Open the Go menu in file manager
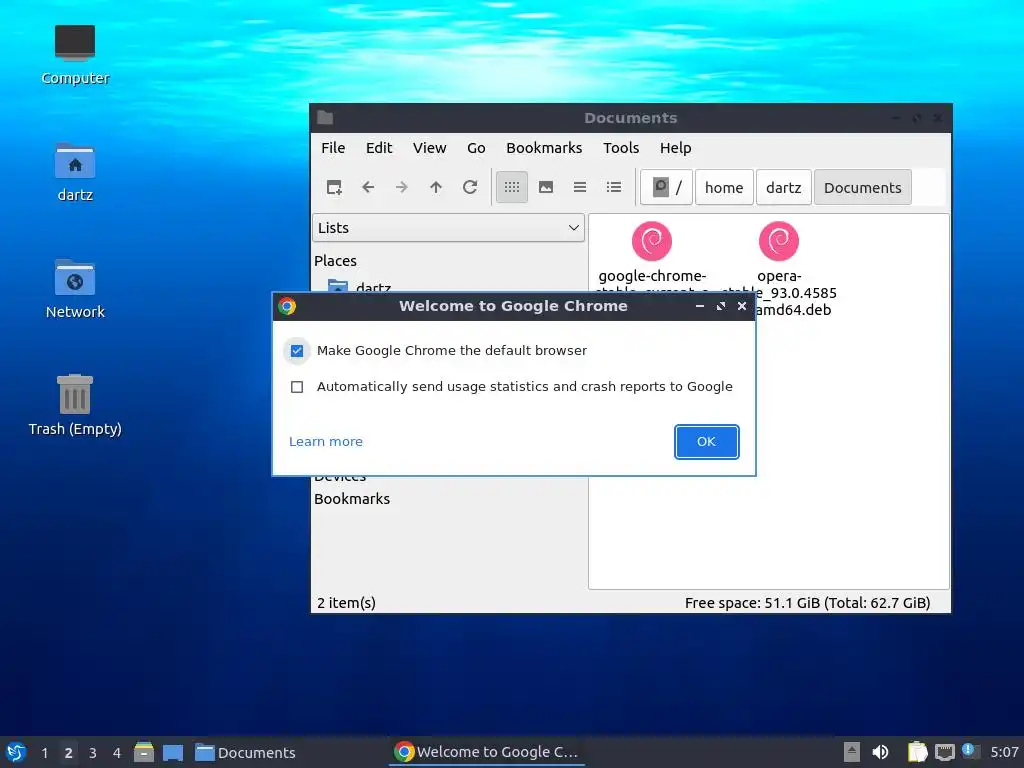 476,148
